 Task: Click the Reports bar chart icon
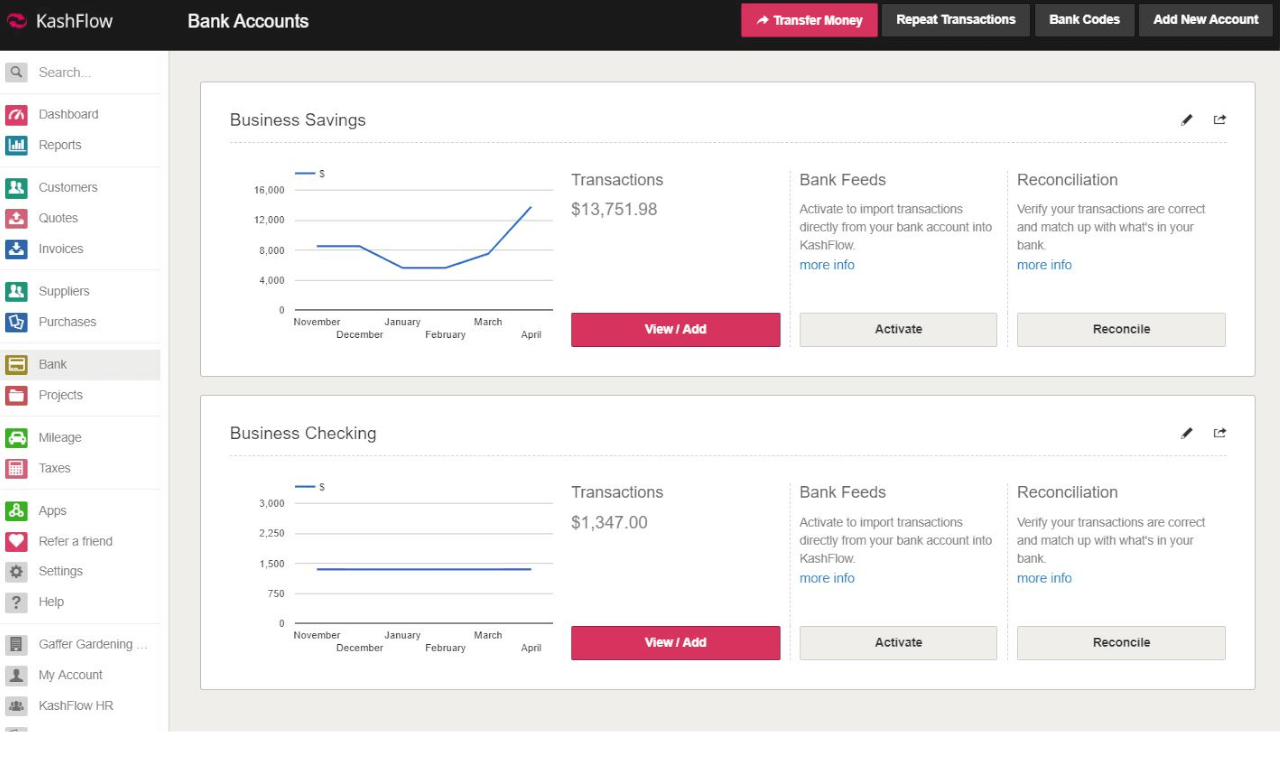click(x=16, y=145)
